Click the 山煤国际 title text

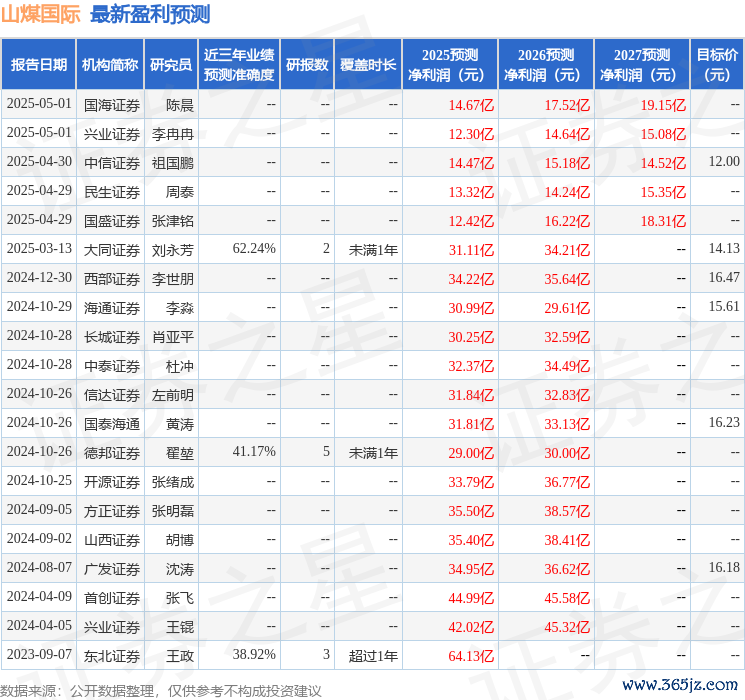point(41,14)
